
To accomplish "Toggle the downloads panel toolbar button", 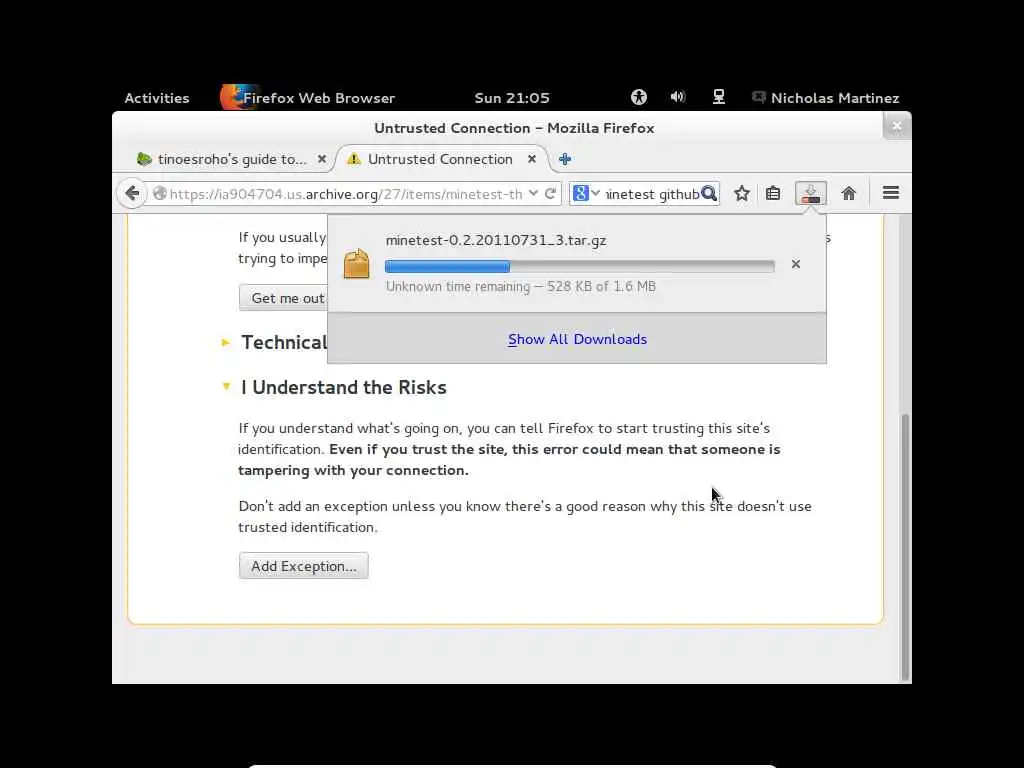I will pos(810,193).
